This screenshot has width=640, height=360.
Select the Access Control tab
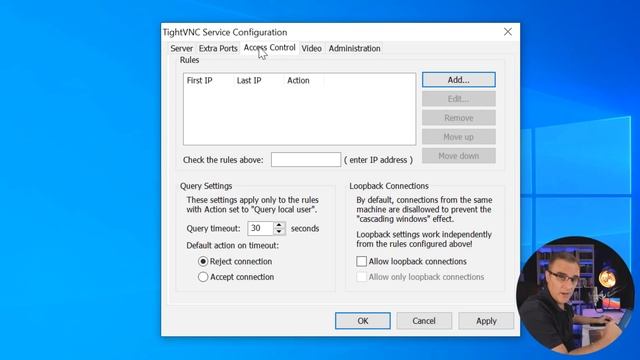click(x=269, y=48)
